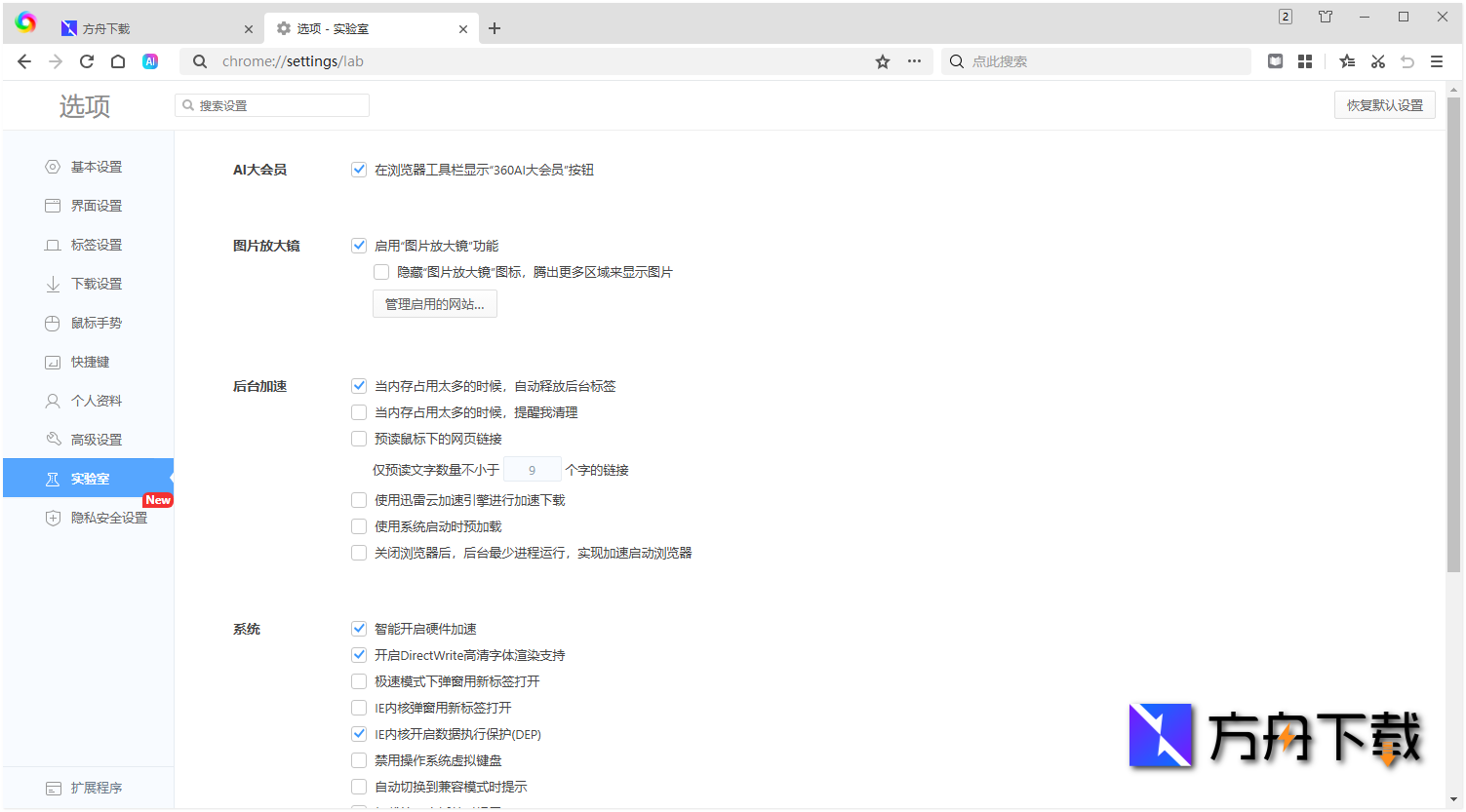The image size is (1466, 812).
Task: Disable 开启DirectWrite高清字体渲染支持
Action: click(359, 654)
